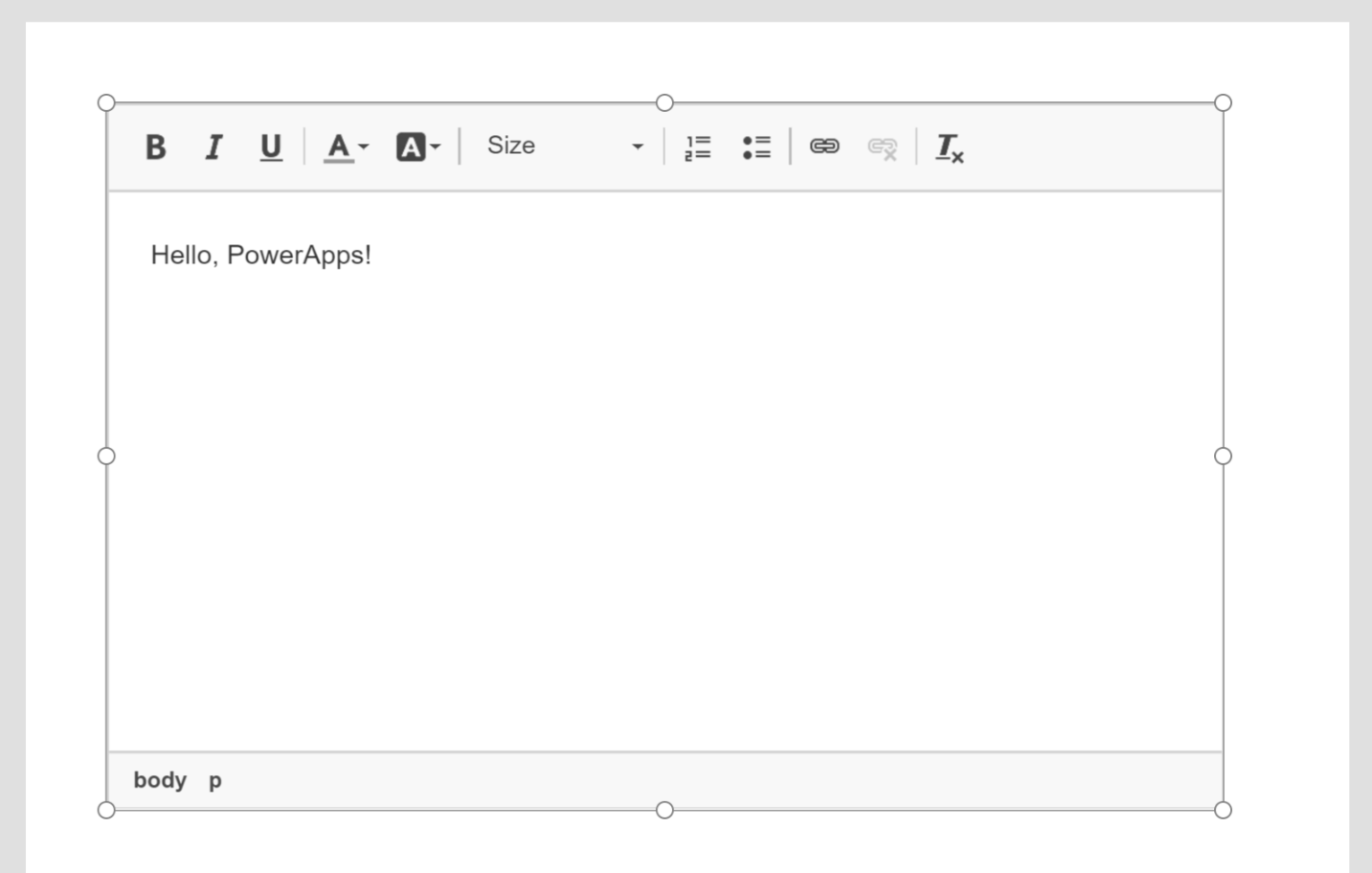Toggle underline formatting
Viewport: 1372px width, 873px height.
[271, 146]
